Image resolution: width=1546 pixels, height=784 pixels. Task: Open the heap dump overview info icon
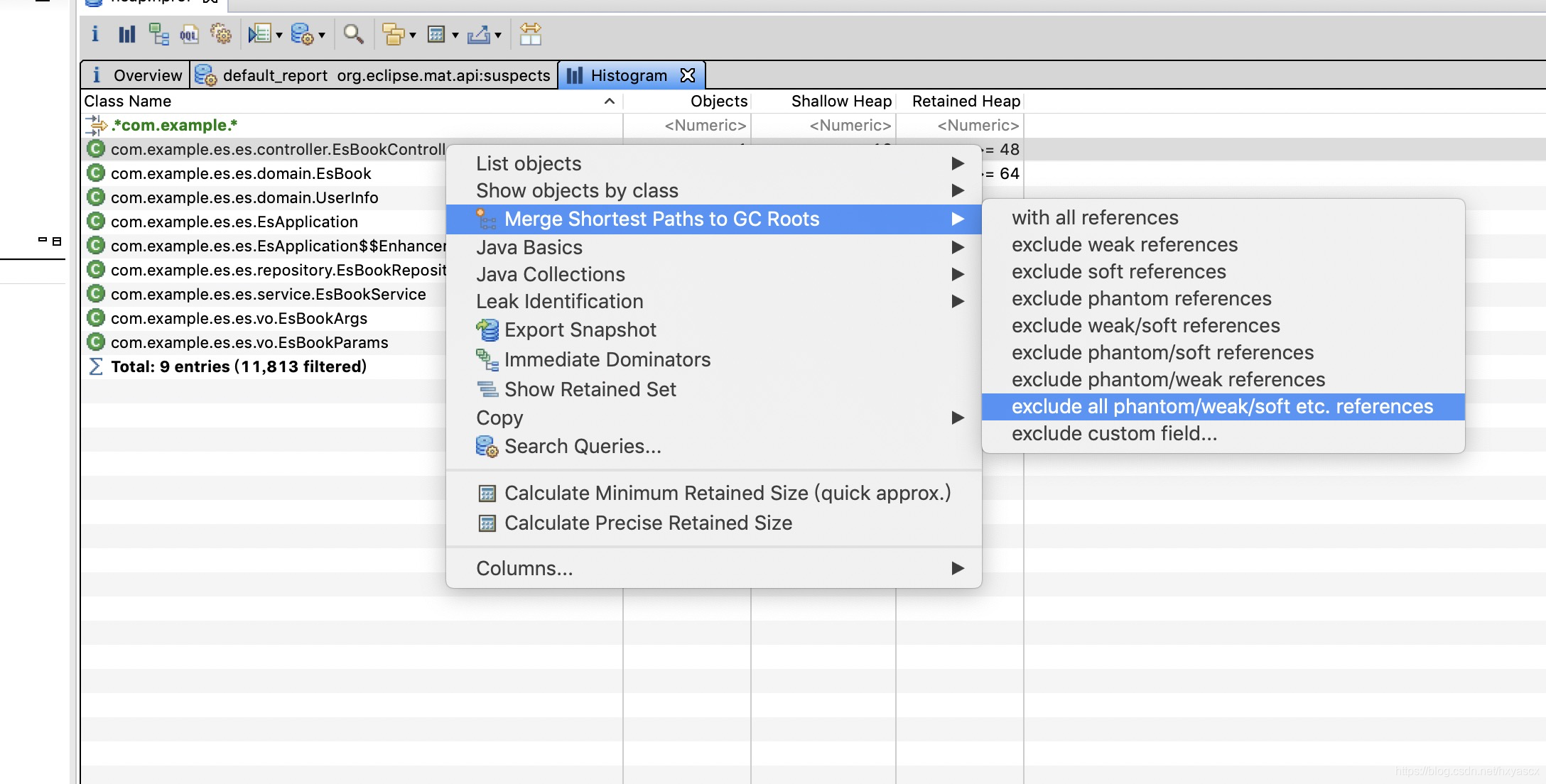point(95,33)
